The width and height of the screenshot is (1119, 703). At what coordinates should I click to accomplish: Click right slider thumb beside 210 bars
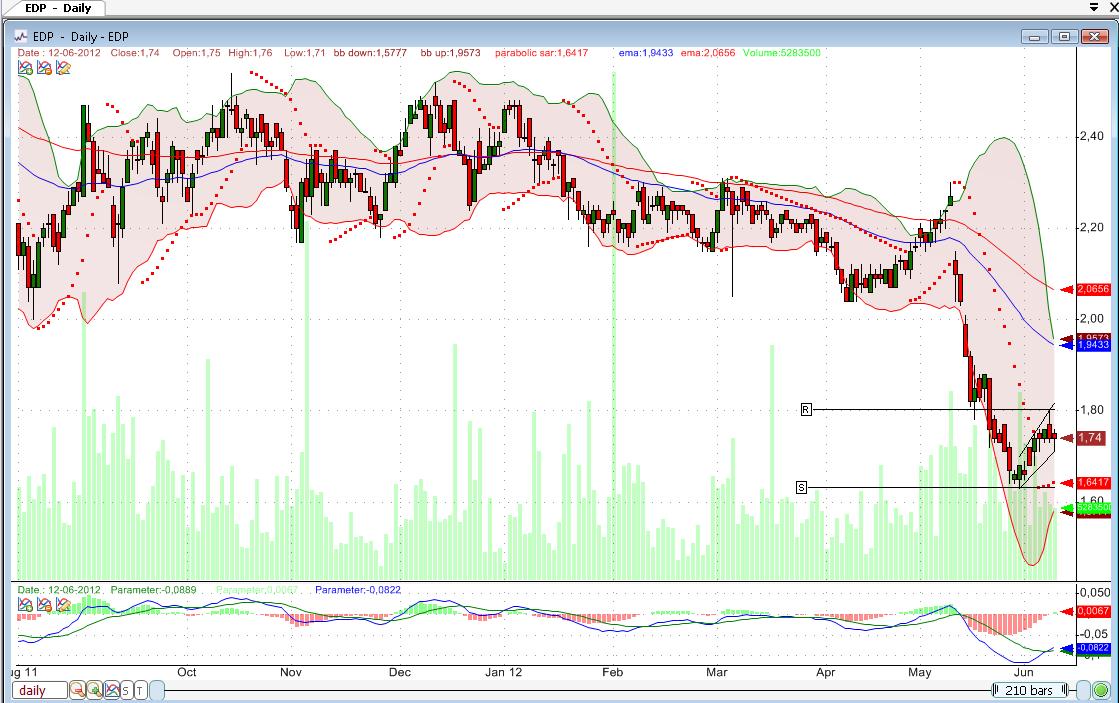(1083, 690)
